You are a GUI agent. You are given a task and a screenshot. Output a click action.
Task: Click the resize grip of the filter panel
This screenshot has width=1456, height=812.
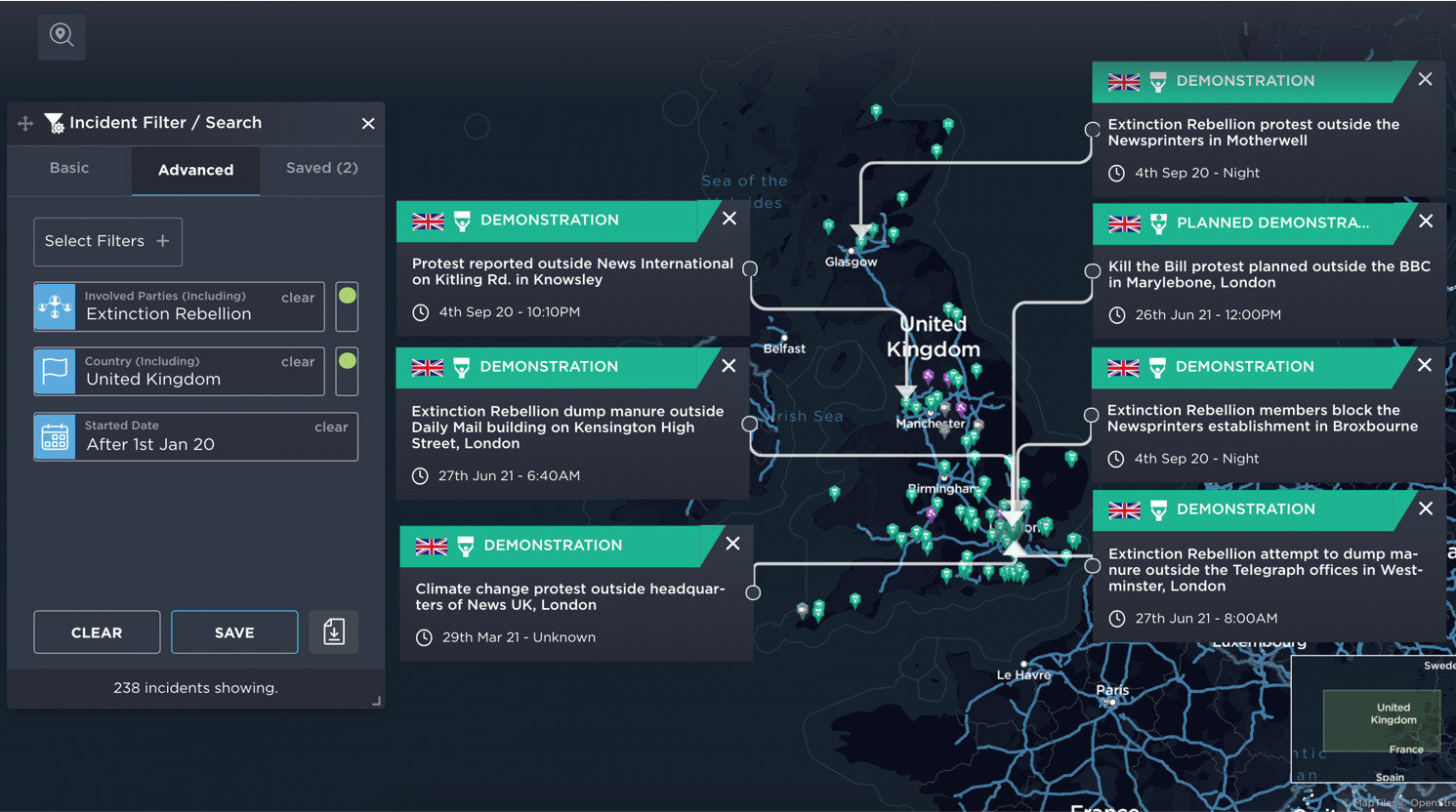376,701
